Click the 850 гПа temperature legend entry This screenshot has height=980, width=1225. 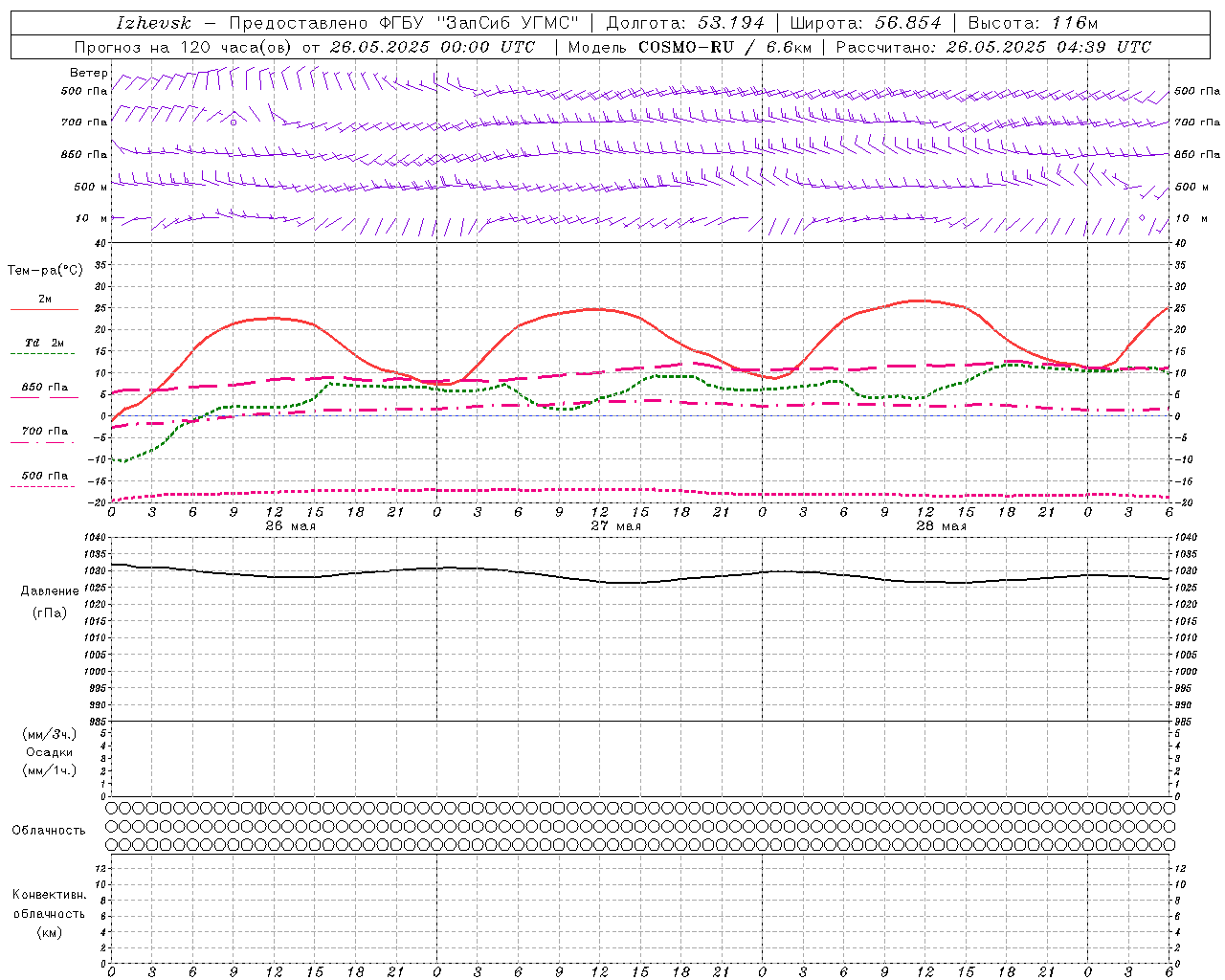pyautogui.click(x=45, y=388)
